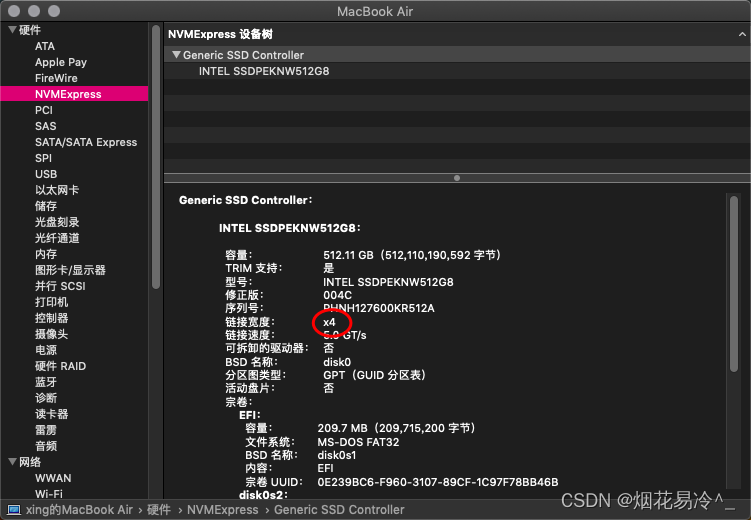
Task: Click revision value 004C
Action: (337, 295)
